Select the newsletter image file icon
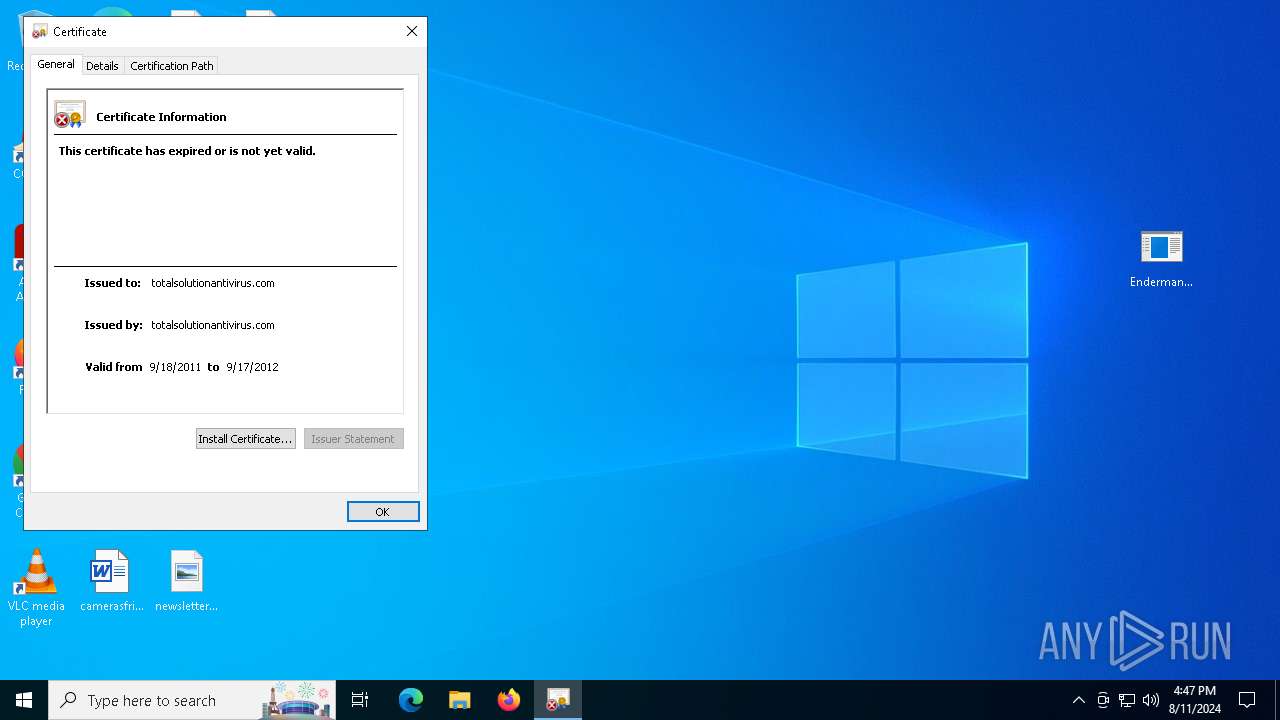 186,581
